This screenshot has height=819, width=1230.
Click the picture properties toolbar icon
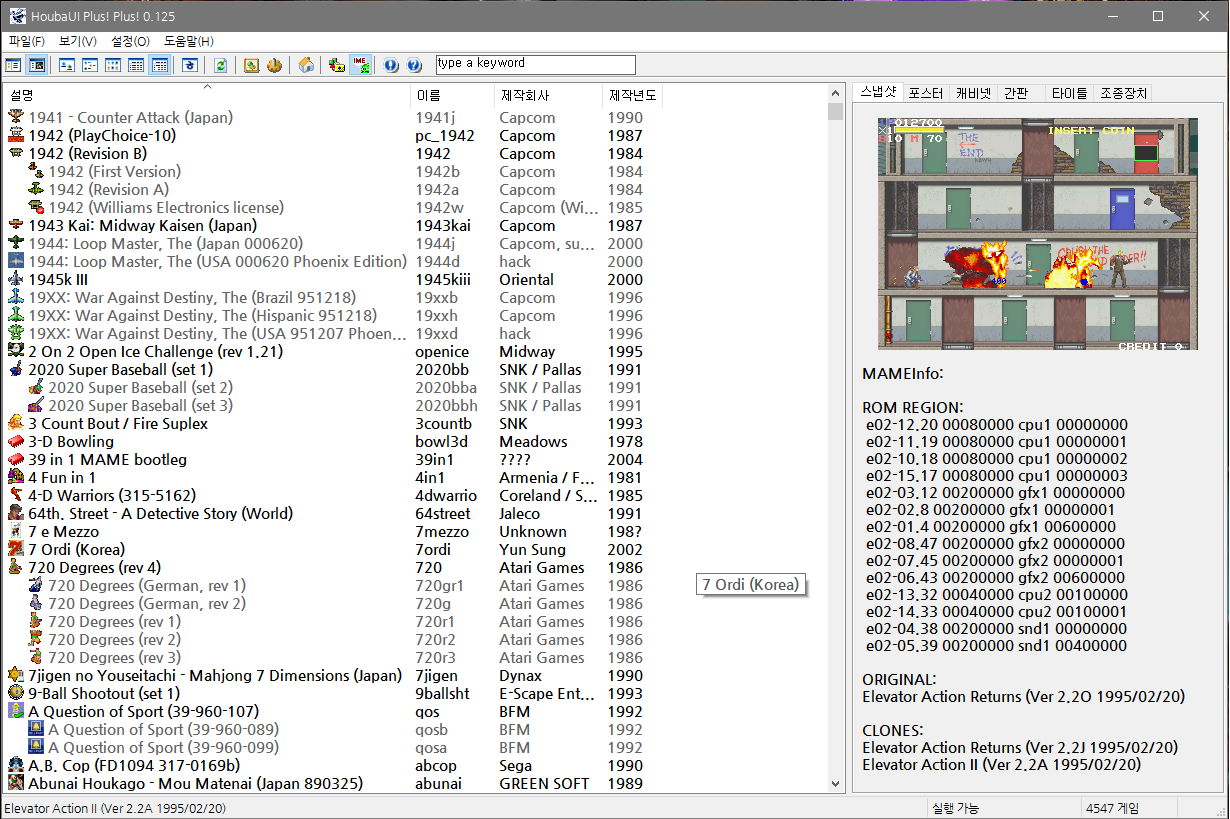pos(252,65)
